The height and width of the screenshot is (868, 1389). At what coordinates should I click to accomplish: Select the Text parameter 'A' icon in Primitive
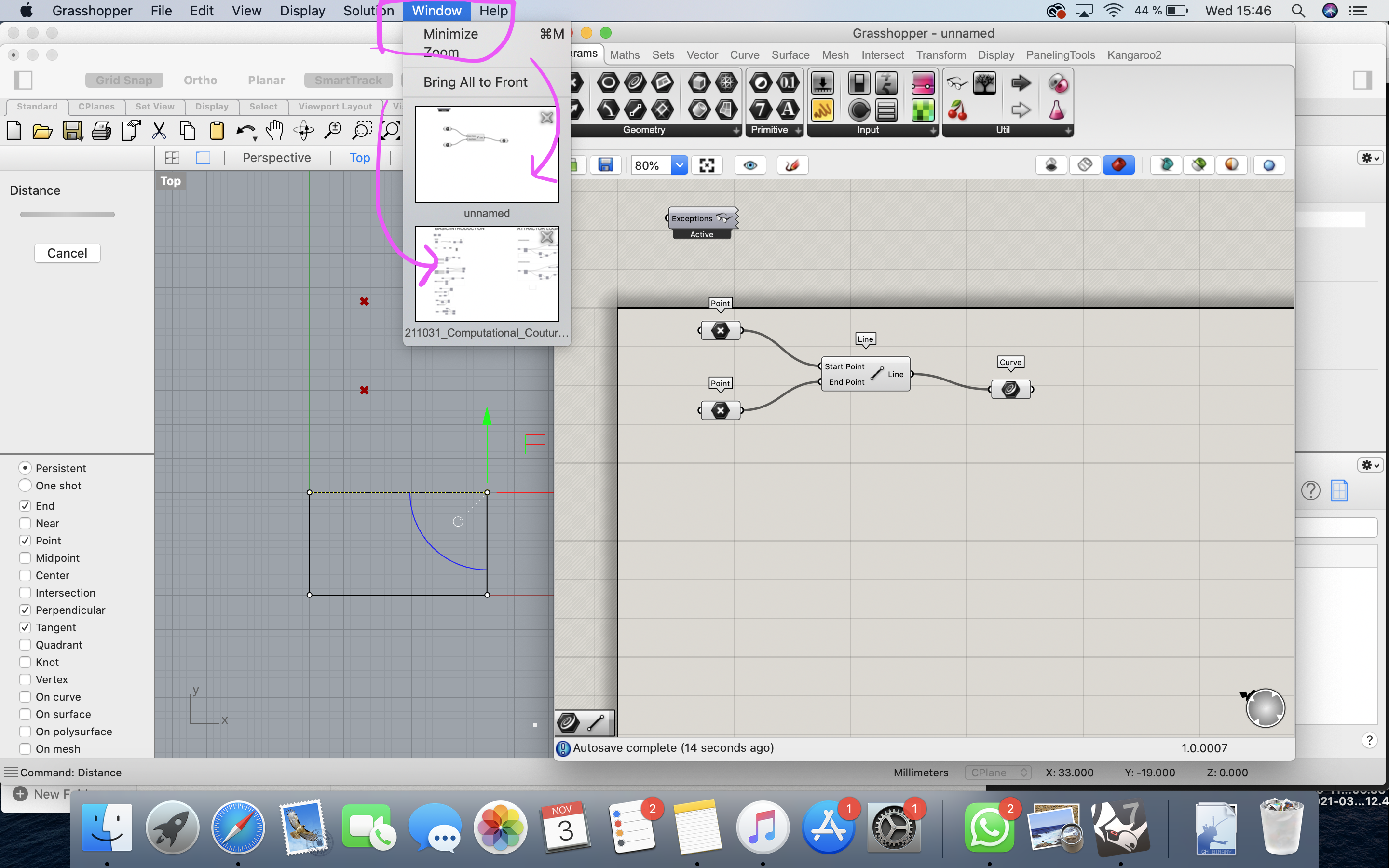788,109
